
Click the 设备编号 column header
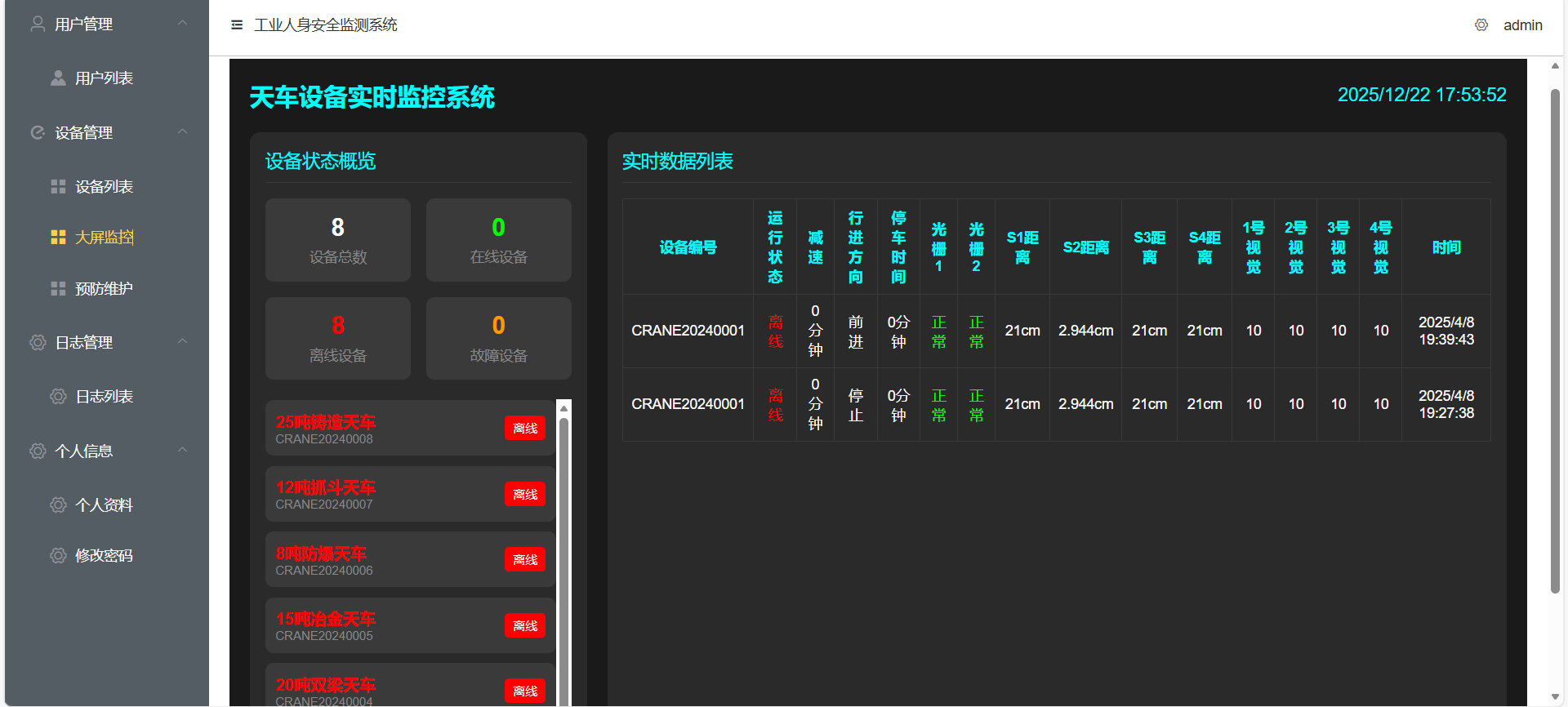(688, 247)
